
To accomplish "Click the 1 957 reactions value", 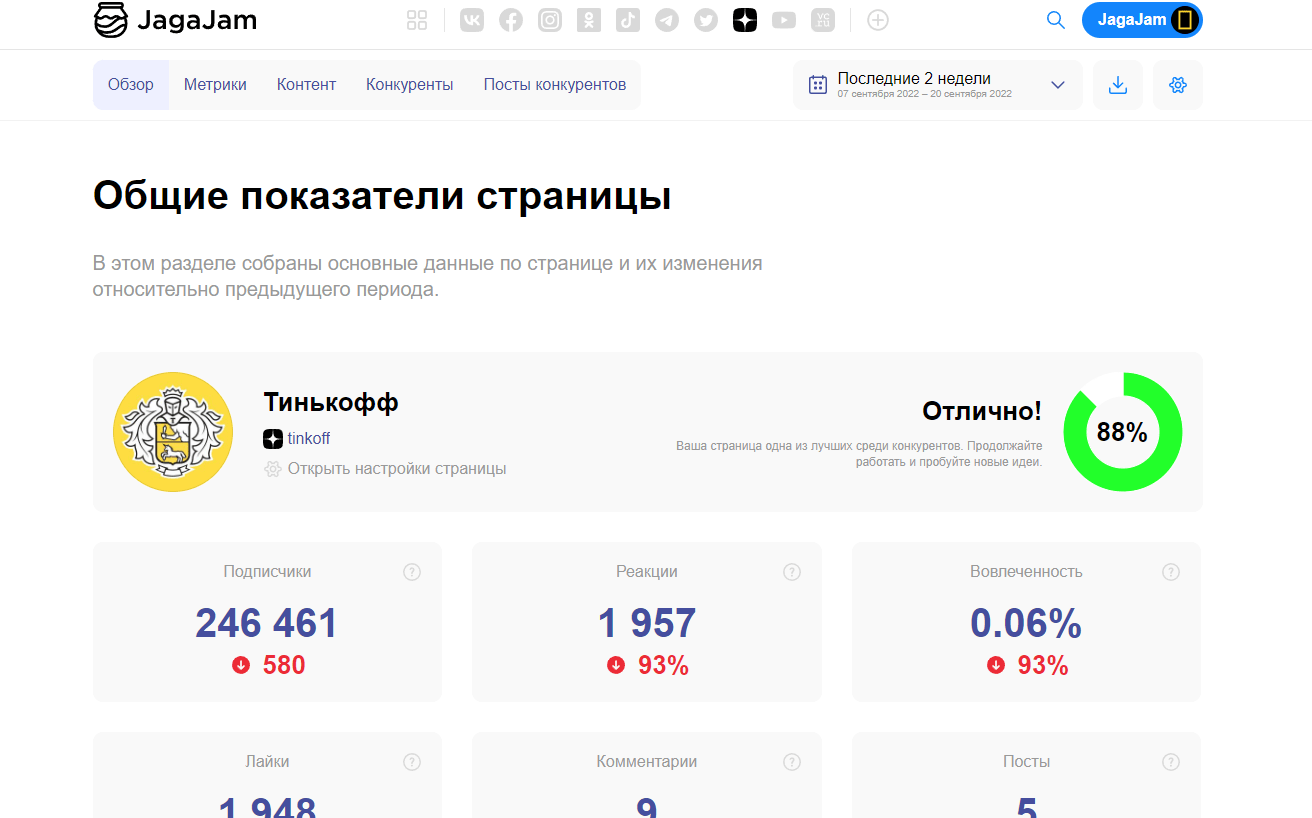I will [647, 624].
